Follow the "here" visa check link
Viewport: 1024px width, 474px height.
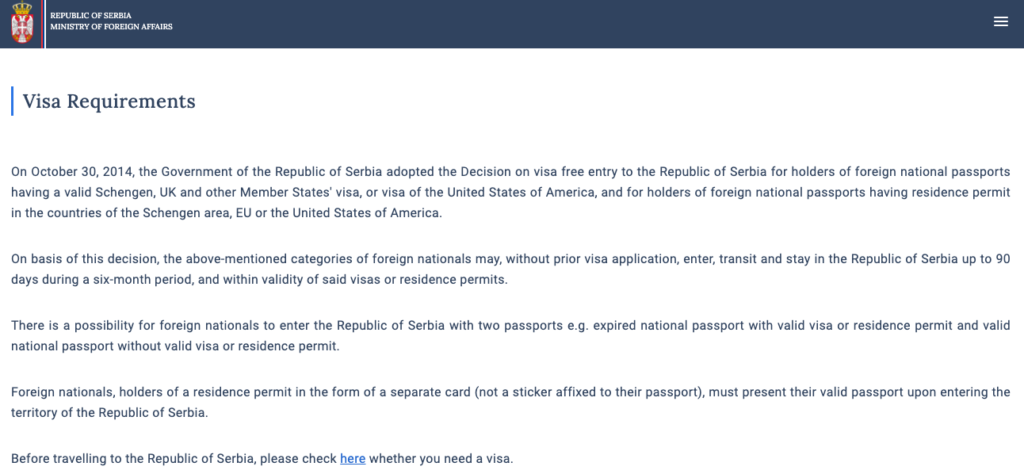click(x=352, y=459)
